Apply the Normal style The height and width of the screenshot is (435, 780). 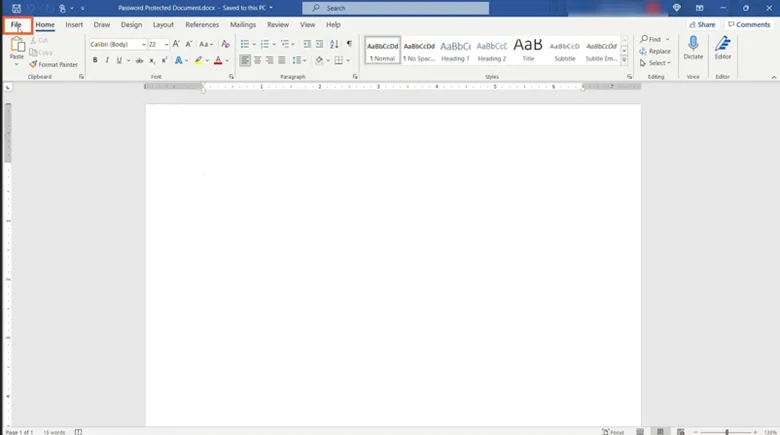[383, 50]
